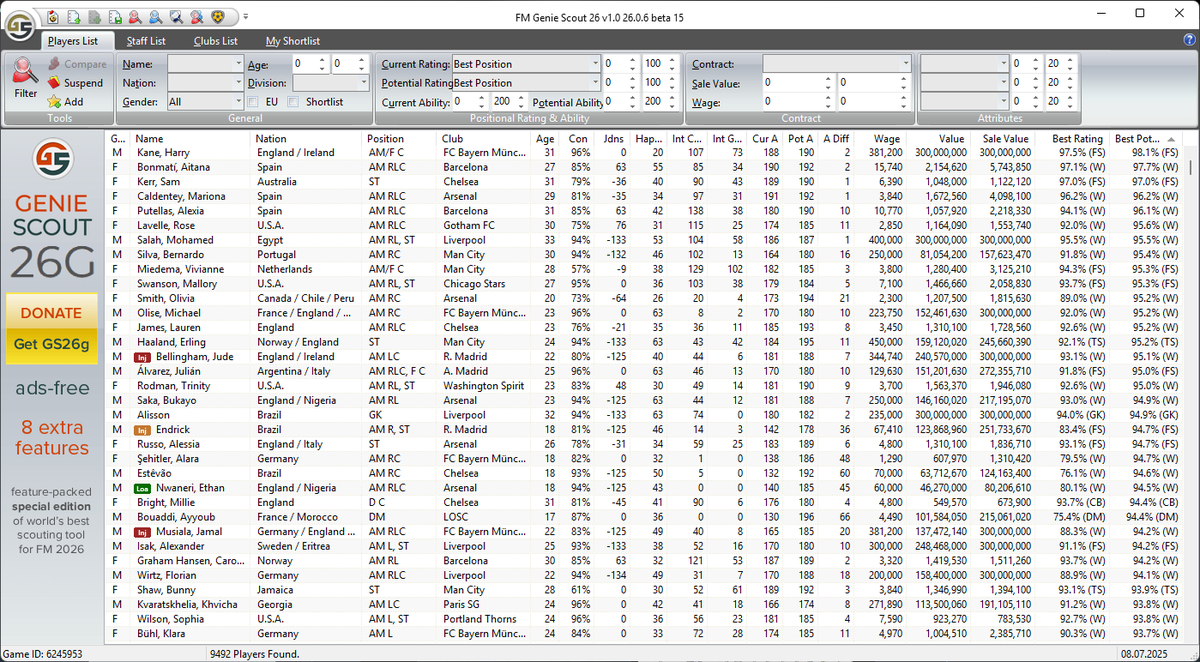Image resolution: width=1200 pixels, height=662 pixels.
Task: Click the Suspend red card tool
Action: pos(74,83)
